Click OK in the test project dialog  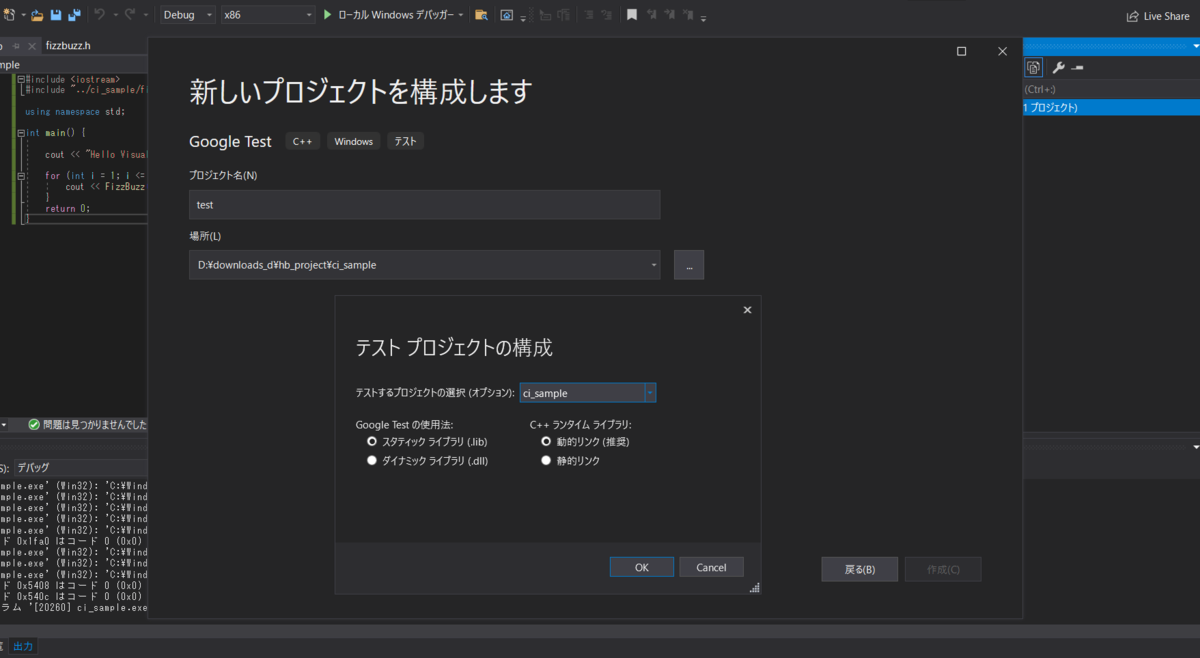642,567
